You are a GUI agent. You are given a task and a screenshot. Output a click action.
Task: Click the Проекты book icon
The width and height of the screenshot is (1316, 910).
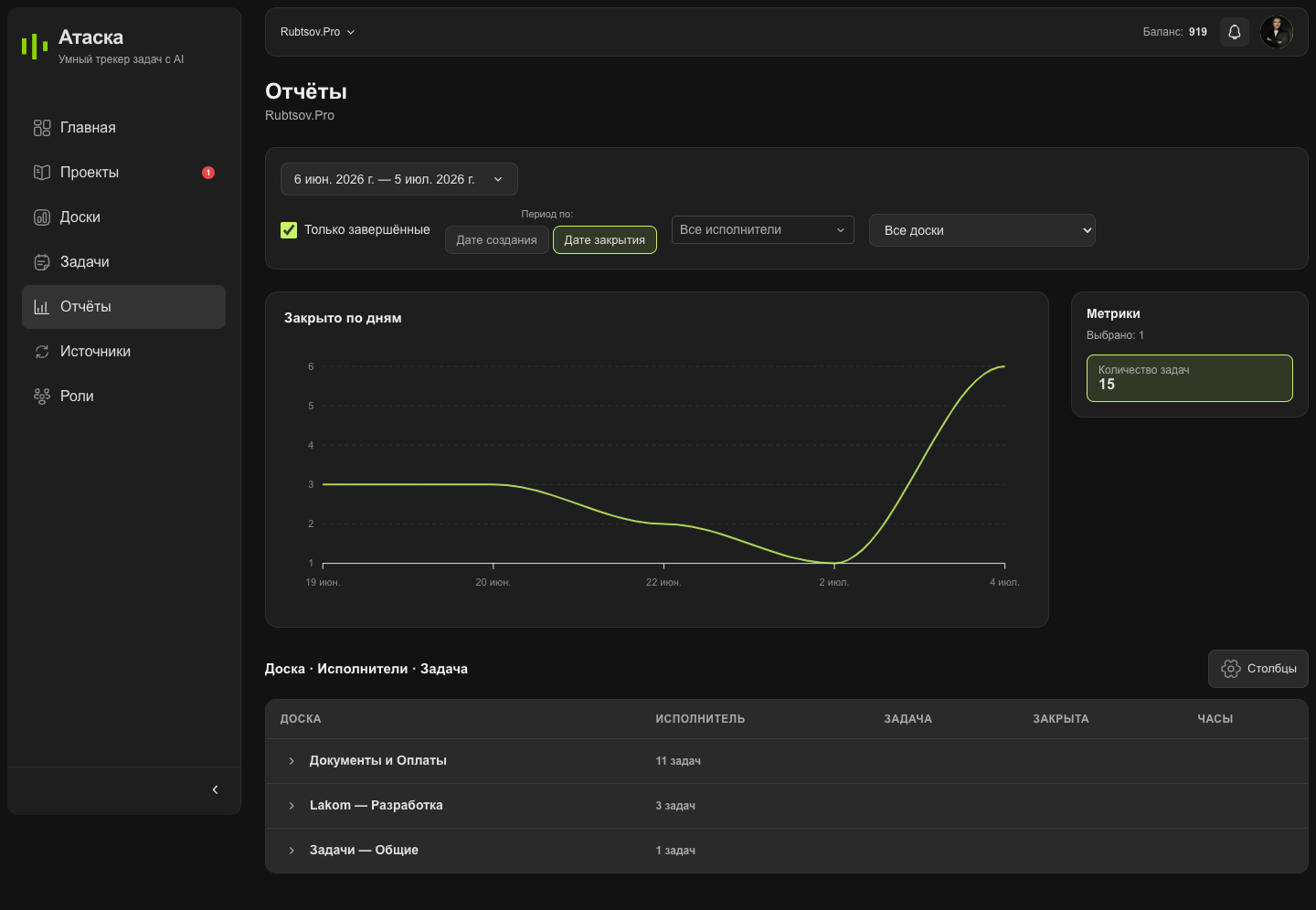(x=42, y=173)
